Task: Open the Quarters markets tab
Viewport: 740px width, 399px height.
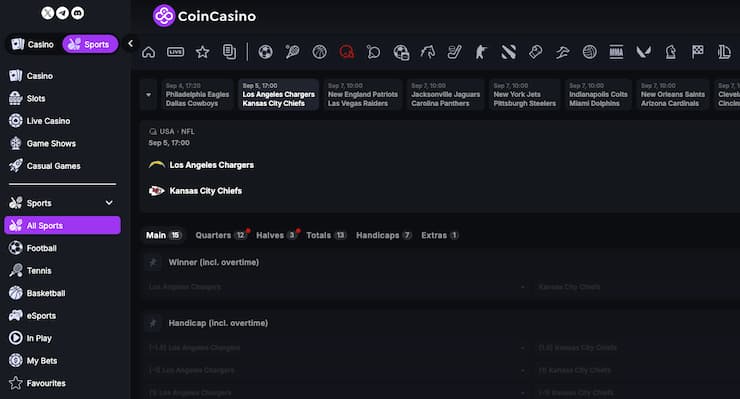Action: click(221, 235)
